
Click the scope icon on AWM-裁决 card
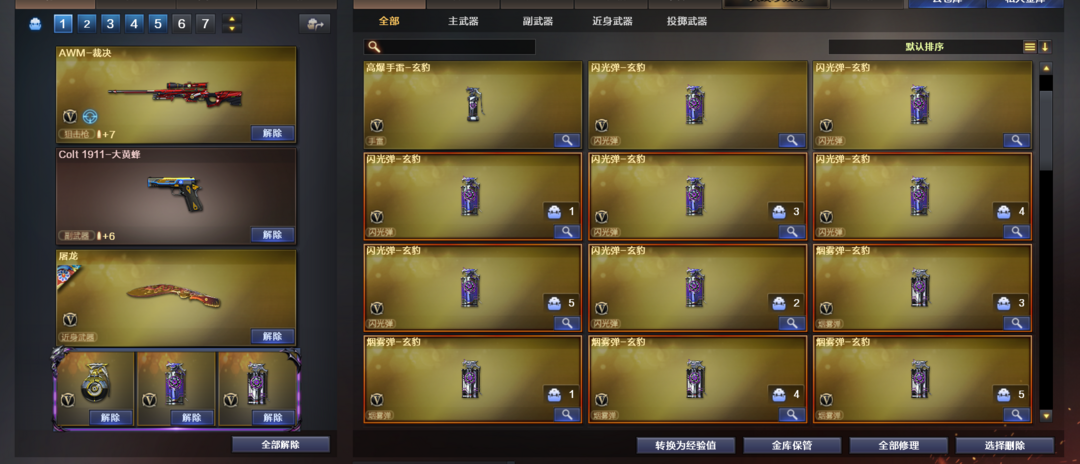(x=90, y=116)
